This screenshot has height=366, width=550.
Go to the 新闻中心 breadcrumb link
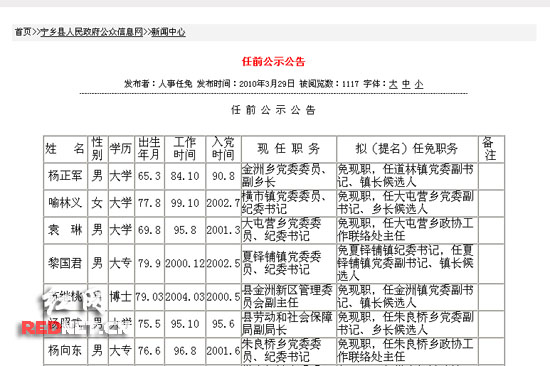point(168,32)
